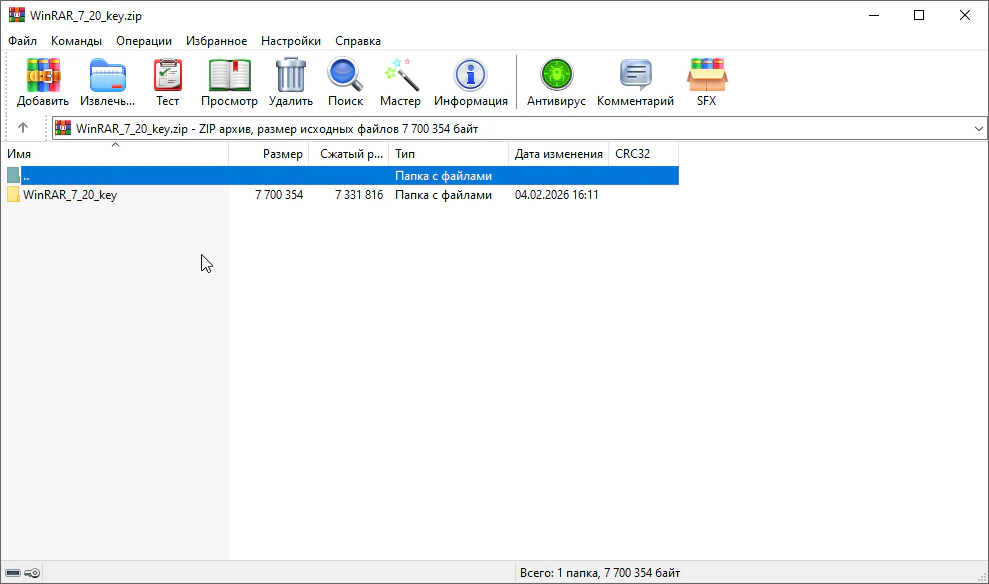Click the Удалить trash can icon
The image size is (989, 584).
coord(291,82)
